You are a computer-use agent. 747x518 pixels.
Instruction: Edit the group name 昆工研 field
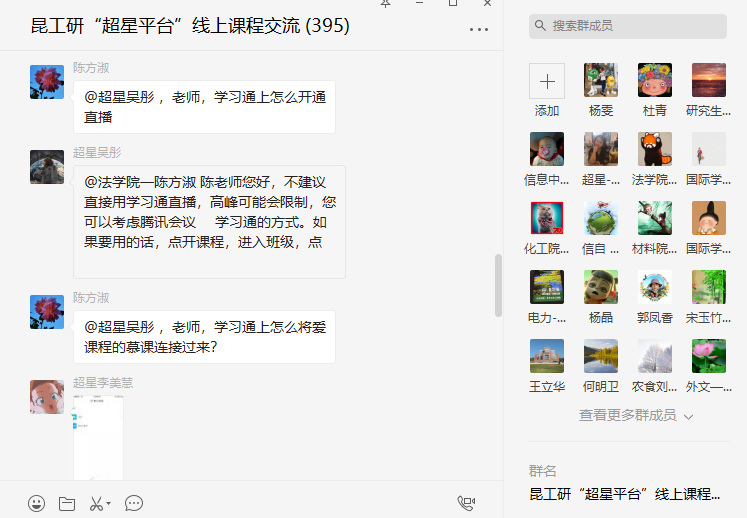[x=625, y=494]
